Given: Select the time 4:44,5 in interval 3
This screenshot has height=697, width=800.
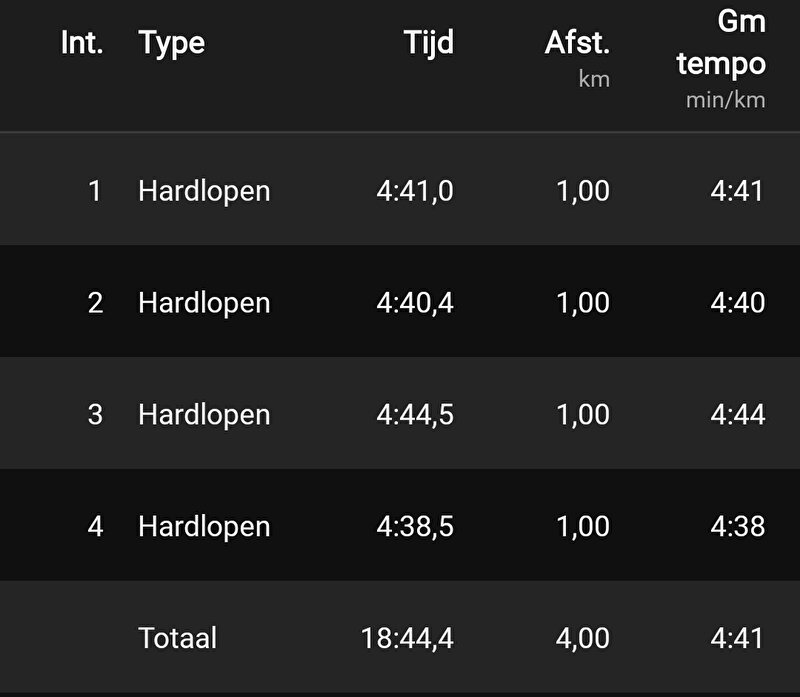Looking at the screenshot, I should tap(415, 414).
